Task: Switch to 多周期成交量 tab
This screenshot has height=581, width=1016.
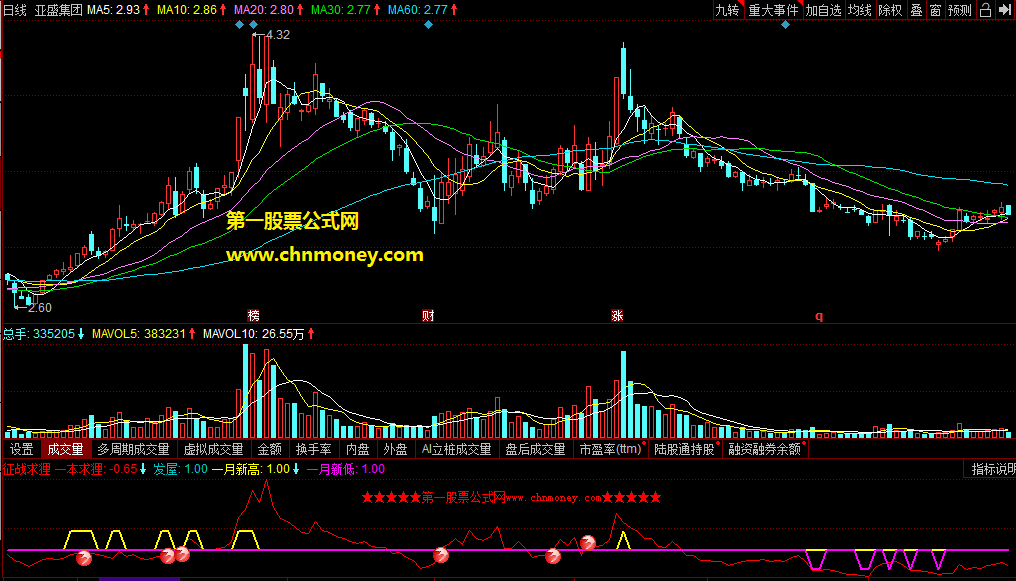Action: click(x=133, y=449)
